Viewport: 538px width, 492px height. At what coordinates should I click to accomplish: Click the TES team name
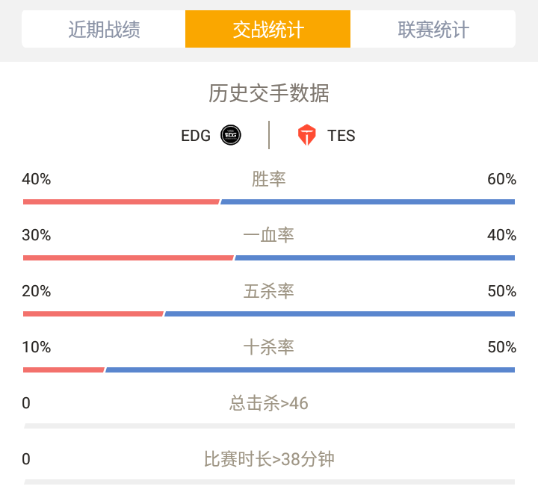coord(341,136)
